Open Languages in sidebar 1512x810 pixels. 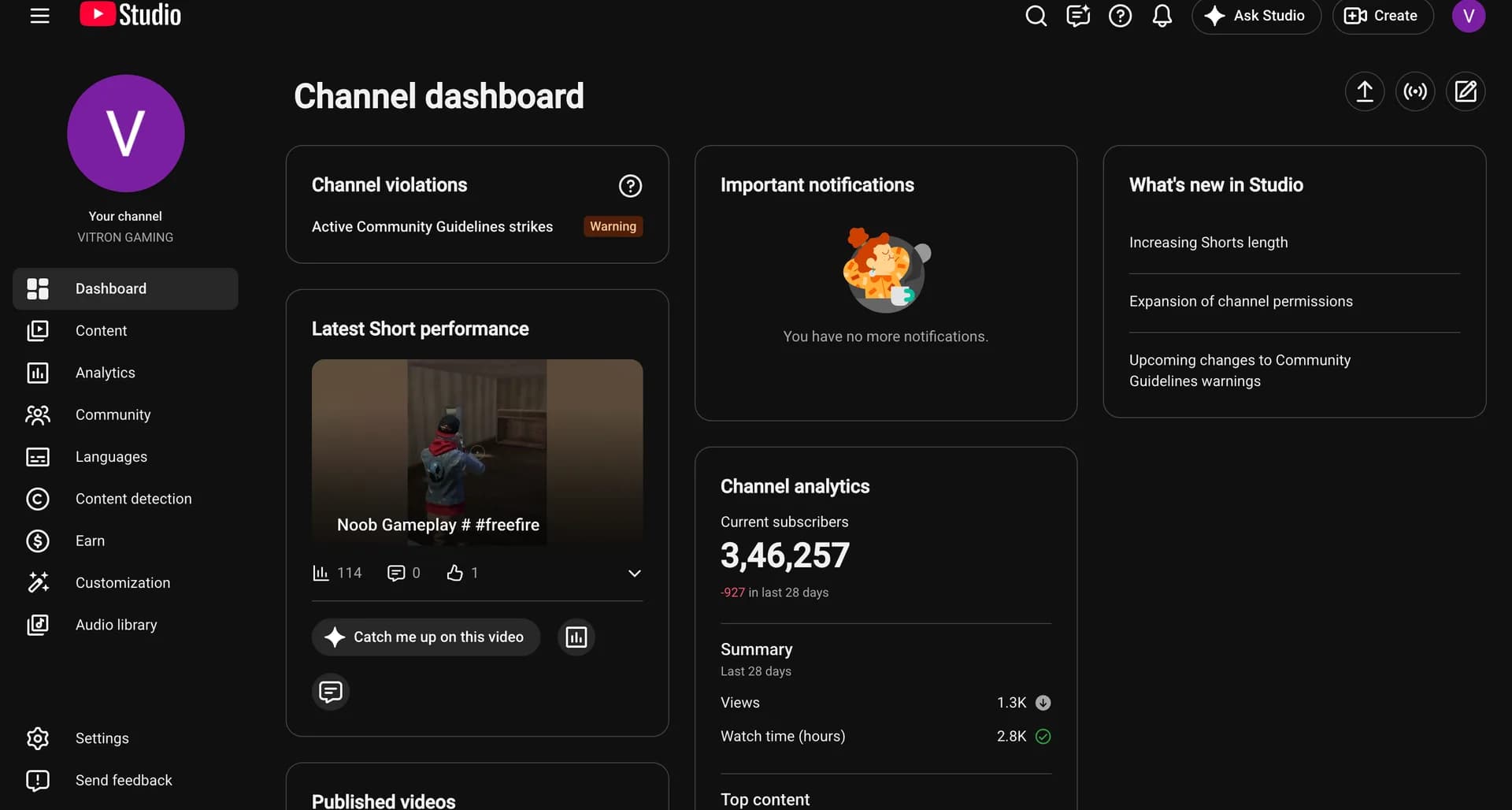(x=125, y=457)
